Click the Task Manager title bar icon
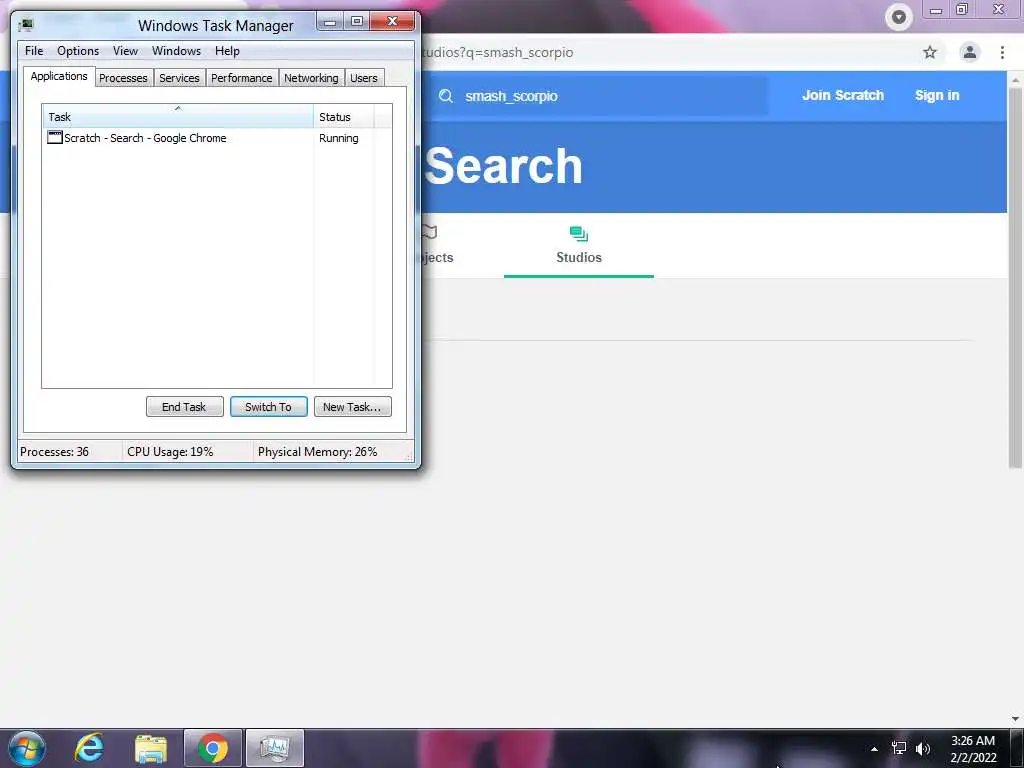 [x=26, y=25]
